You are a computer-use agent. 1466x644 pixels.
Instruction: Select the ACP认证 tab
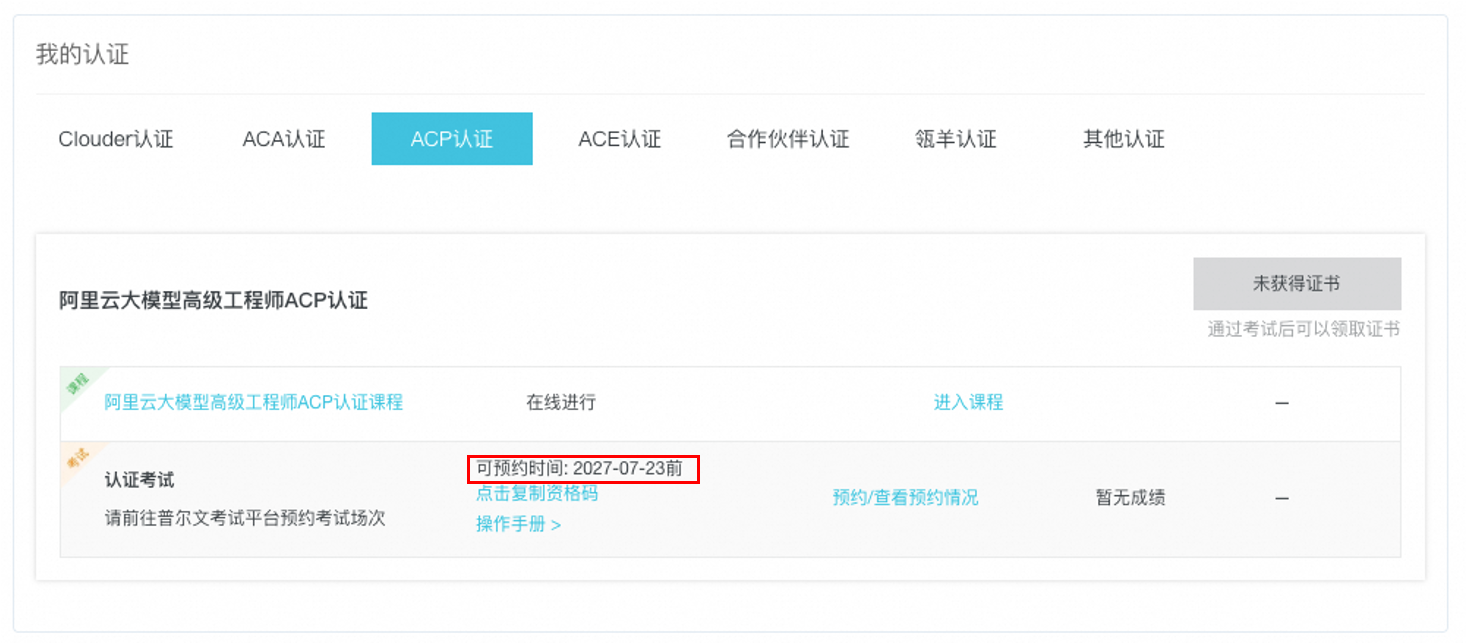(x=452, y=139)
